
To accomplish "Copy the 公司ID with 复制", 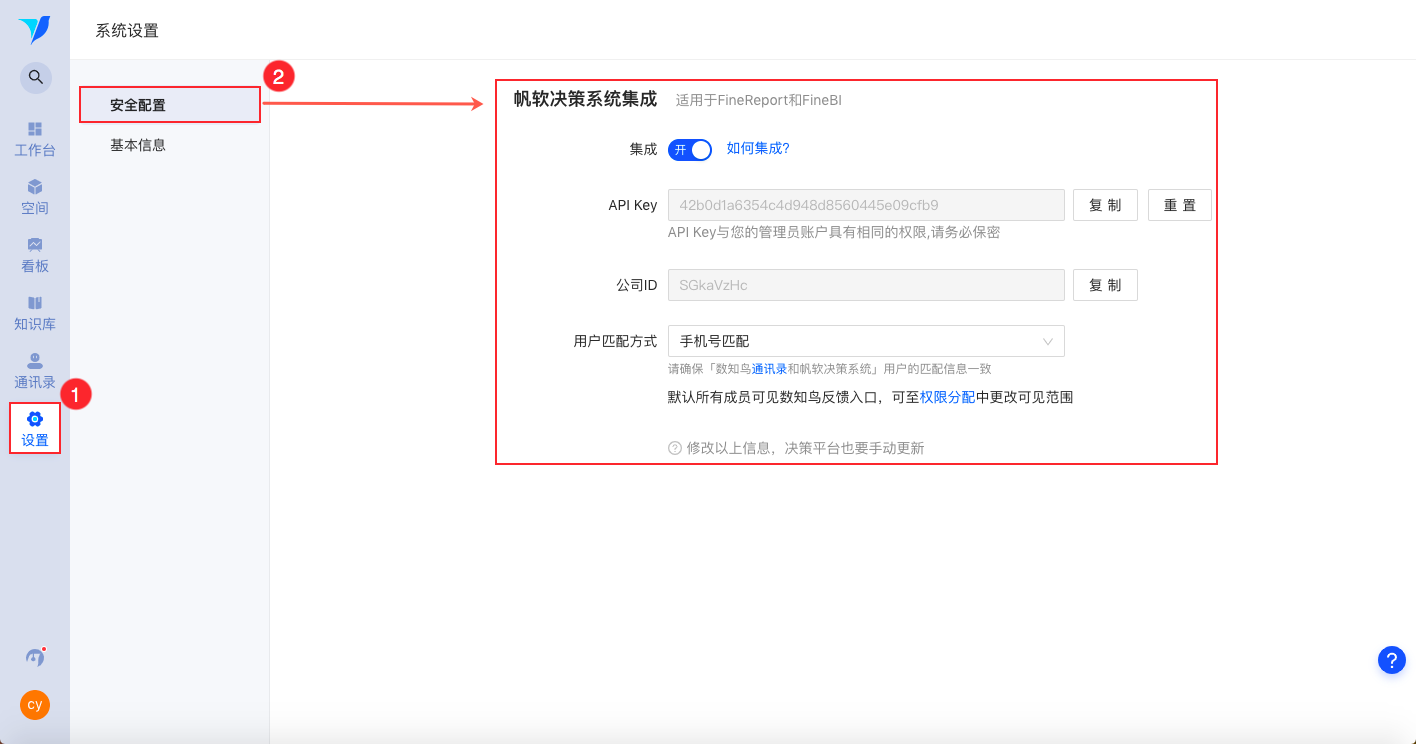I will click(1105, 285).
